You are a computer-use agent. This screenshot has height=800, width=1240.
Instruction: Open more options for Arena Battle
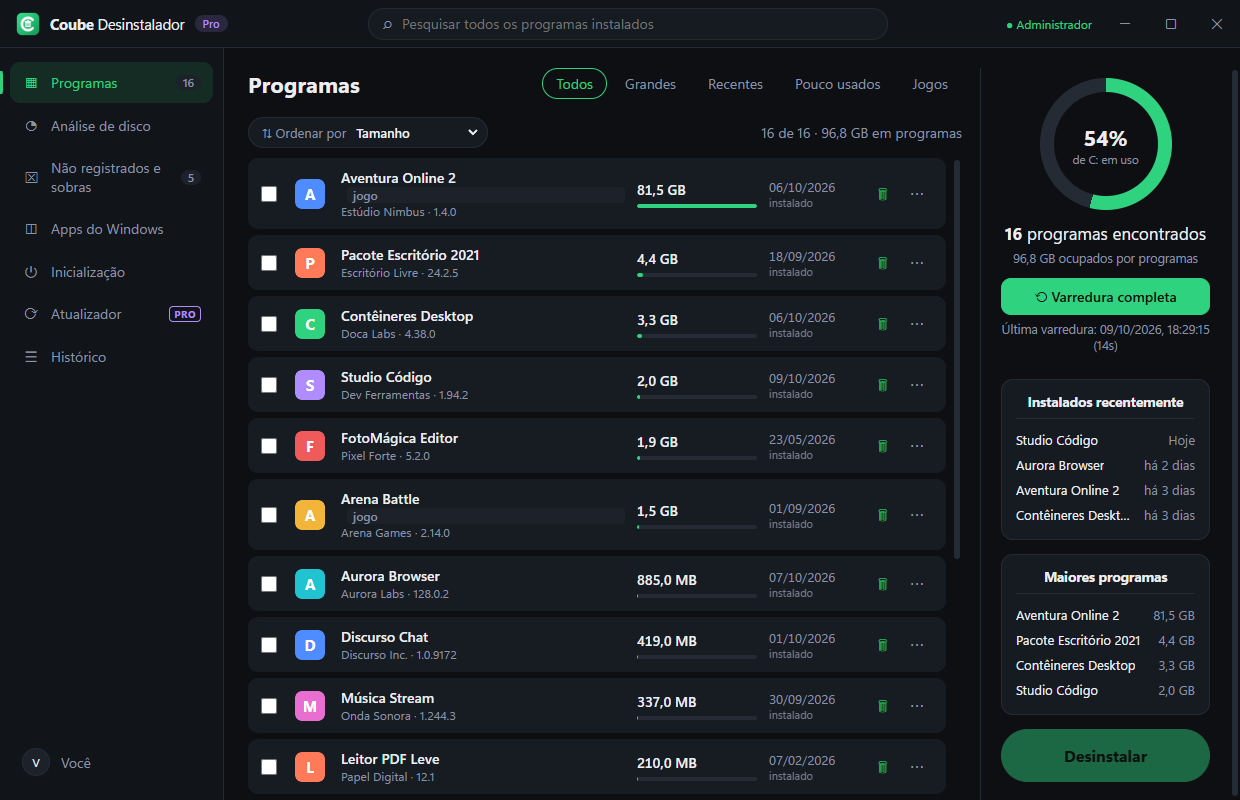pos(917,515)
